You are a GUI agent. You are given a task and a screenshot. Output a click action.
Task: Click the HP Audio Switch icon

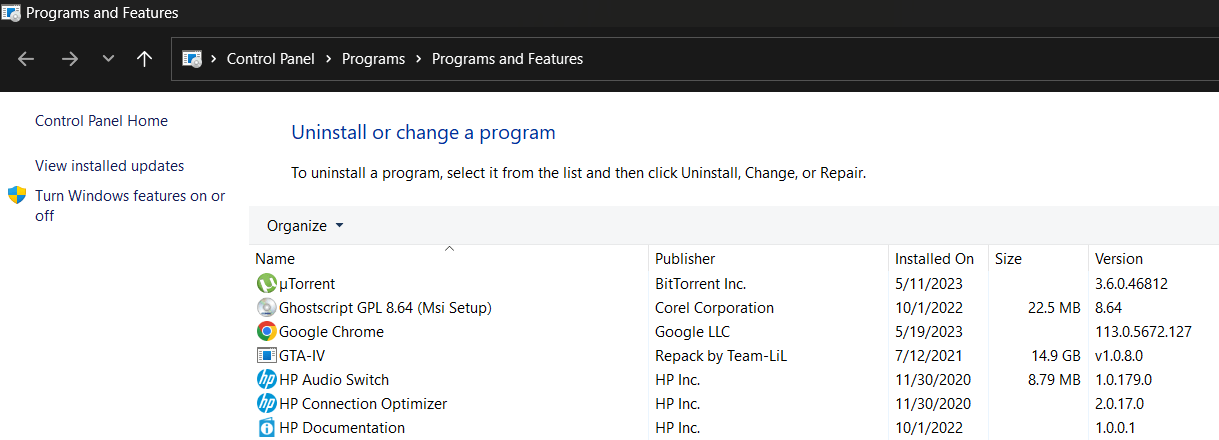pos(266,380)
